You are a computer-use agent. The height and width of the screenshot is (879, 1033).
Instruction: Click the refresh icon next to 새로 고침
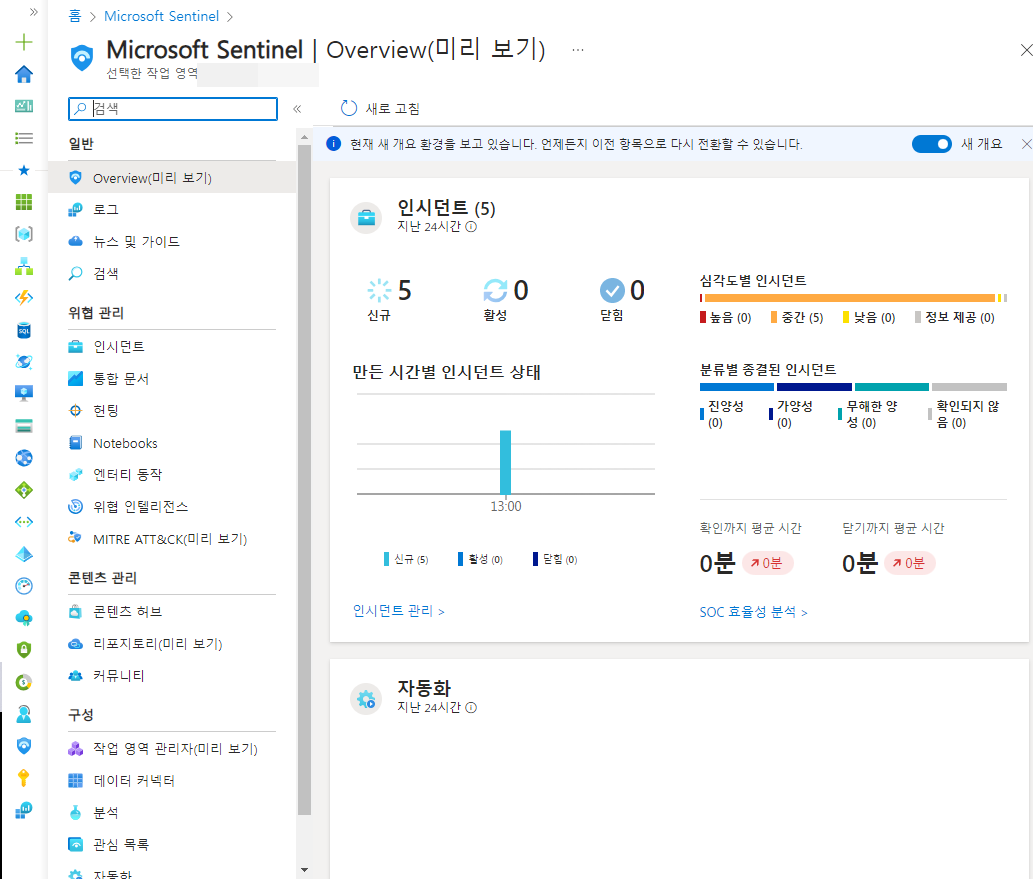pos(349,108)
